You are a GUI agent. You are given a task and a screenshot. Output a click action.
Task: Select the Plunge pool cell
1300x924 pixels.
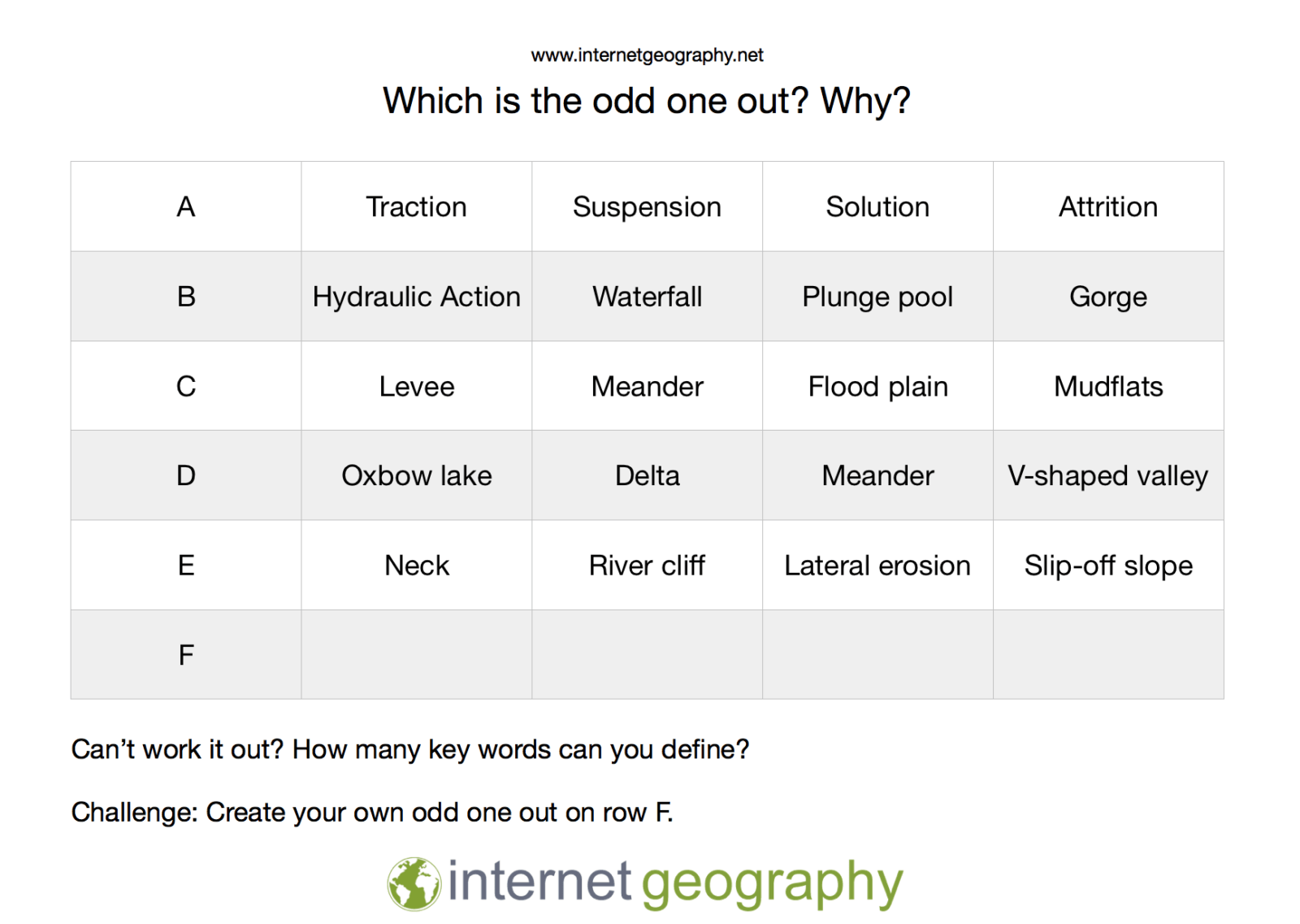point(877,297)
